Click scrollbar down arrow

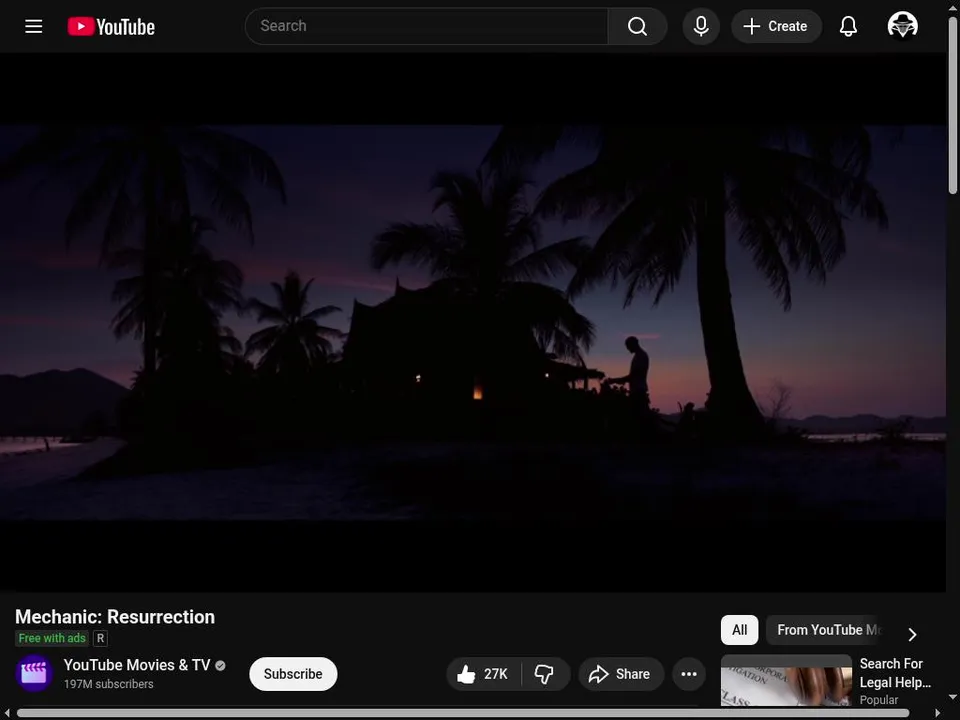click(x=953, y=697)
